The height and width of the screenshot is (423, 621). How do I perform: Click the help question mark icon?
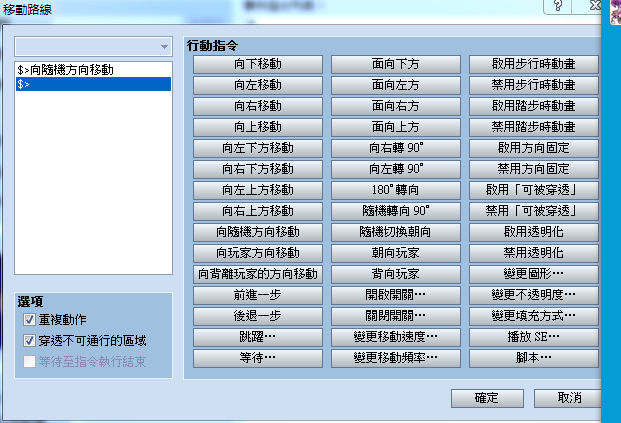pyautogui.click(x=558, y=6)
